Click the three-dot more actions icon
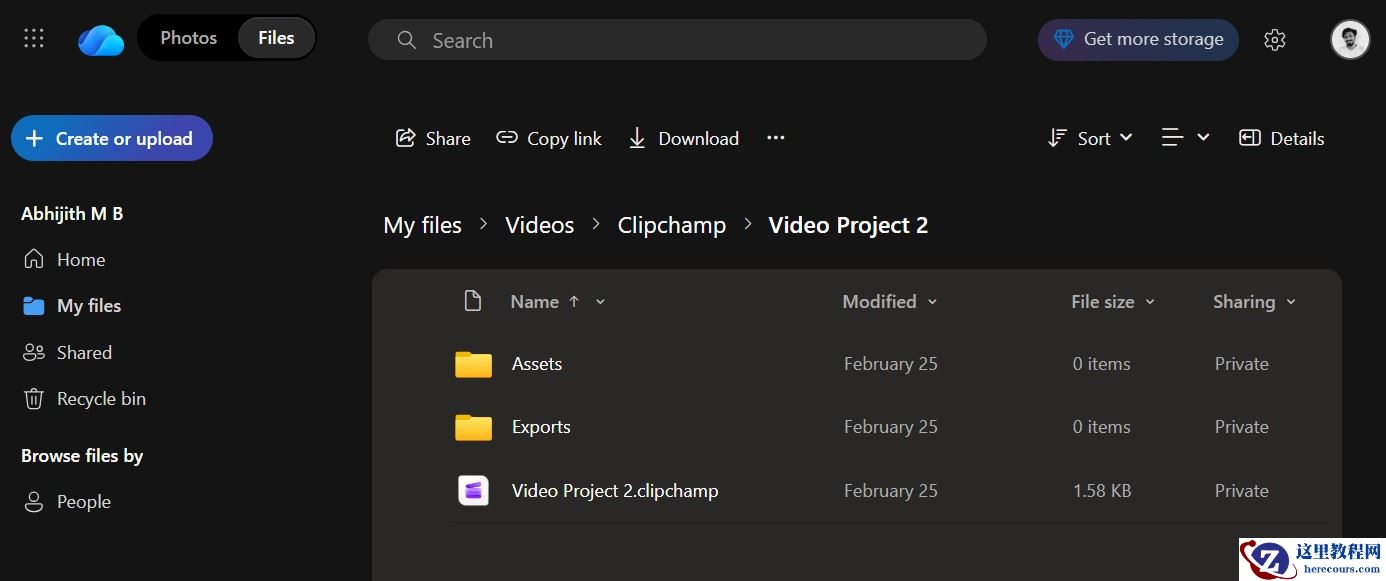 pyautogui.click(x=776, y=138)
